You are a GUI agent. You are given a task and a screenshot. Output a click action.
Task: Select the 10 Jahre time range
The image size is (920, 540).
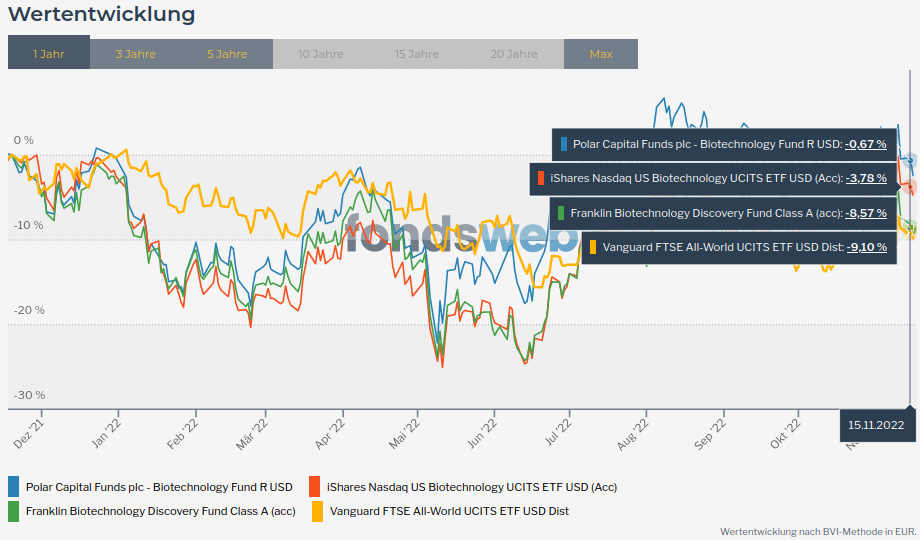pyautogui.click(x=320, y=54)
